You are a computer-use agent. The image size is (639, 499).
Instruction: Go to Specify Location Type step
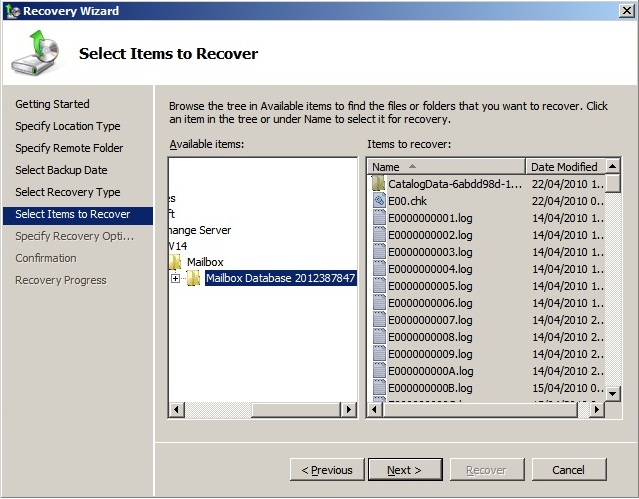coord(68,126)
